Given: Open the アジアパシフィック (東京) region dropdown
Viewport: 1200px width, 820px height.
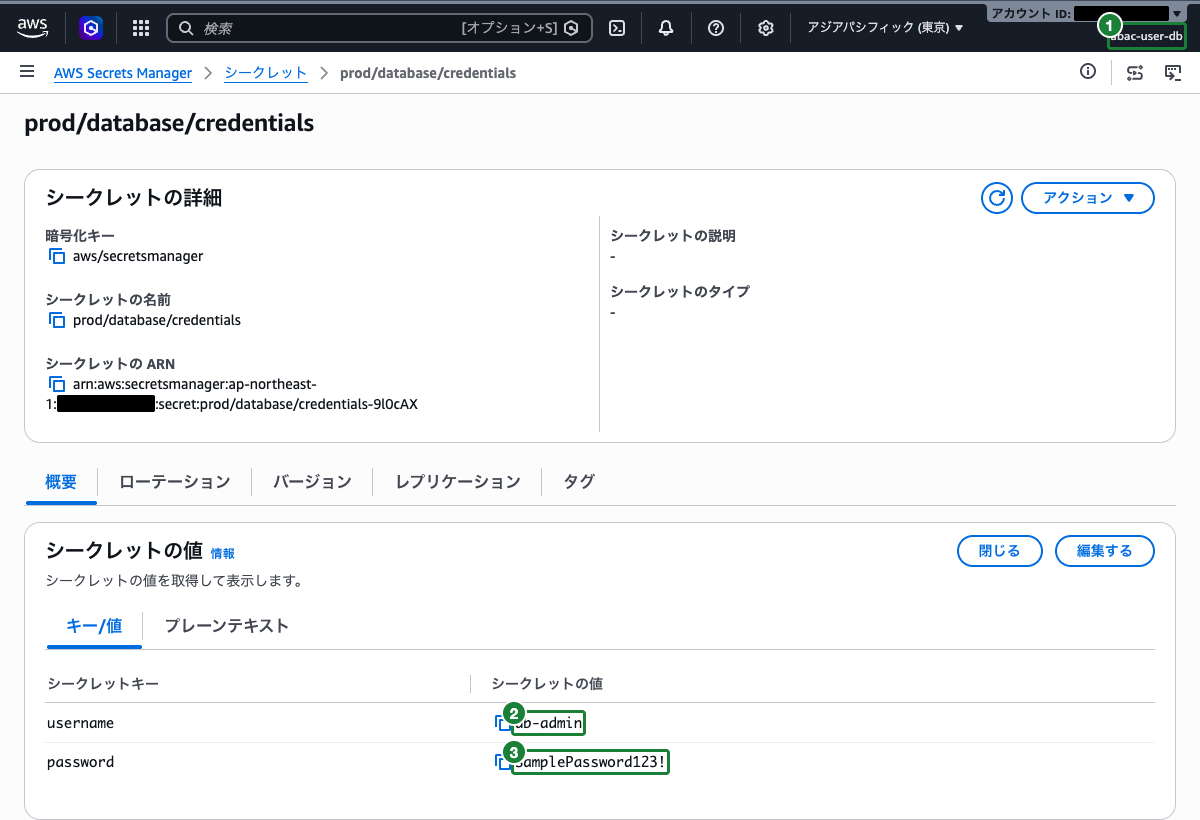Looking at the screenshot, I should tap(885, 28).
